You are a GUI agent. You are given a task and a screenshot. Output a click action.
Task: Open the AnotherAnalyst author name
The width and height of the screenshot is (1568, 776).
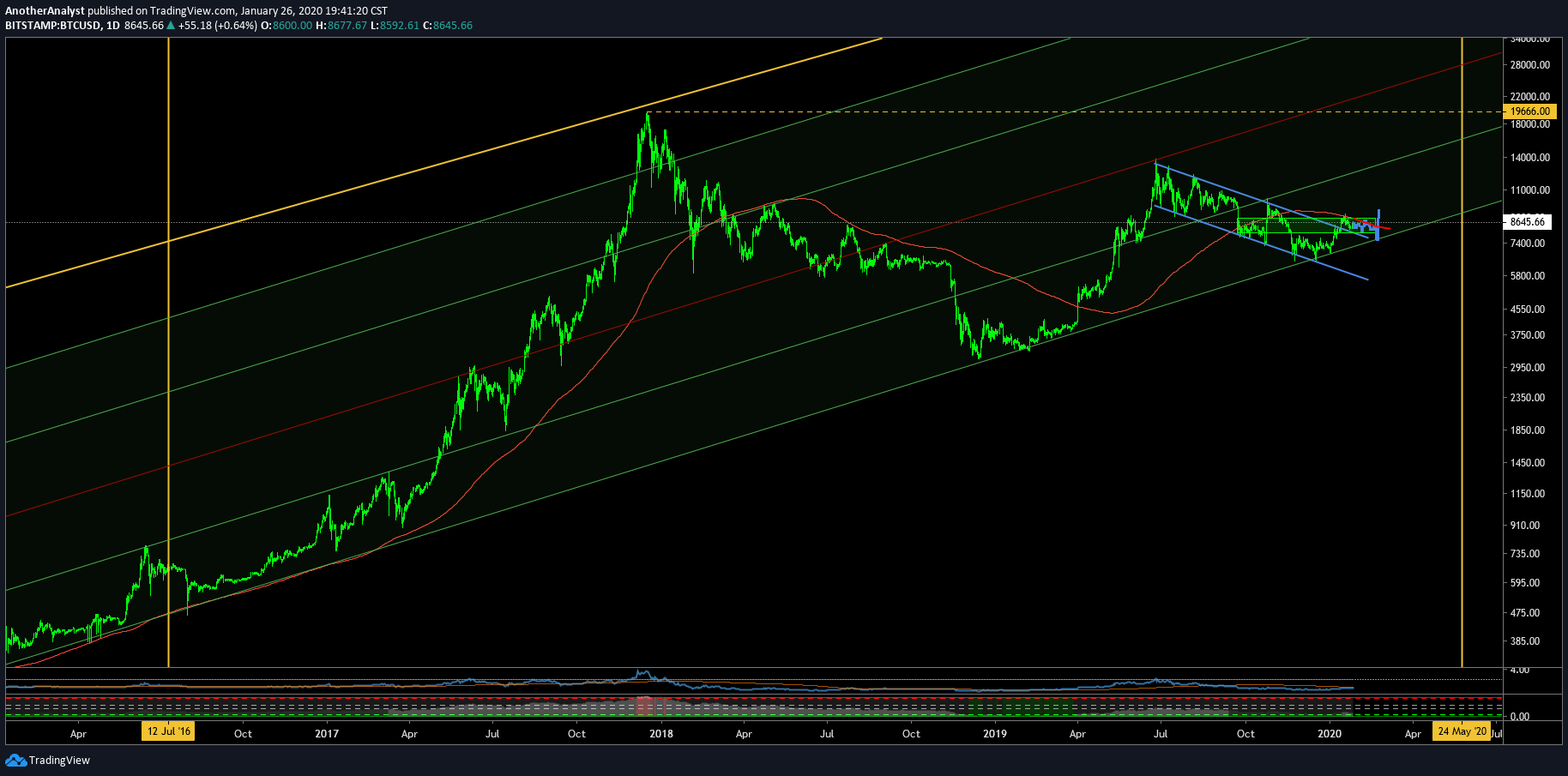coord(45,11)
